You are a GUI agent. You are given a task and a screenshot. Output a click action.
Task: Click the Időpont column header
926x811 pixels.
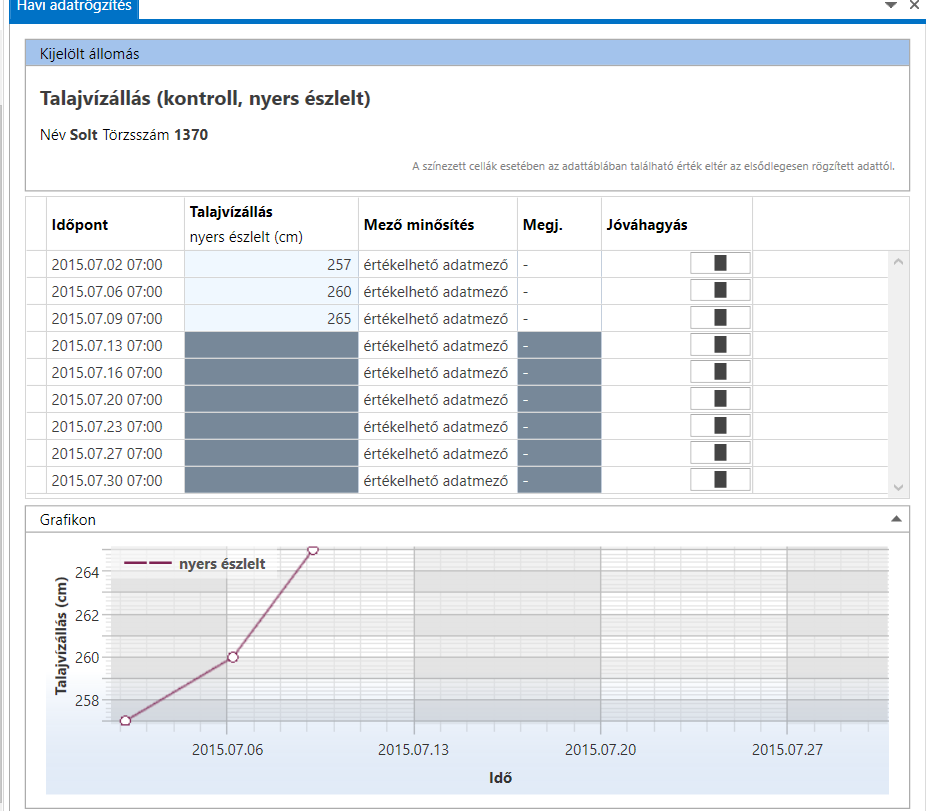pyautogui.click(x=115, y=224)
